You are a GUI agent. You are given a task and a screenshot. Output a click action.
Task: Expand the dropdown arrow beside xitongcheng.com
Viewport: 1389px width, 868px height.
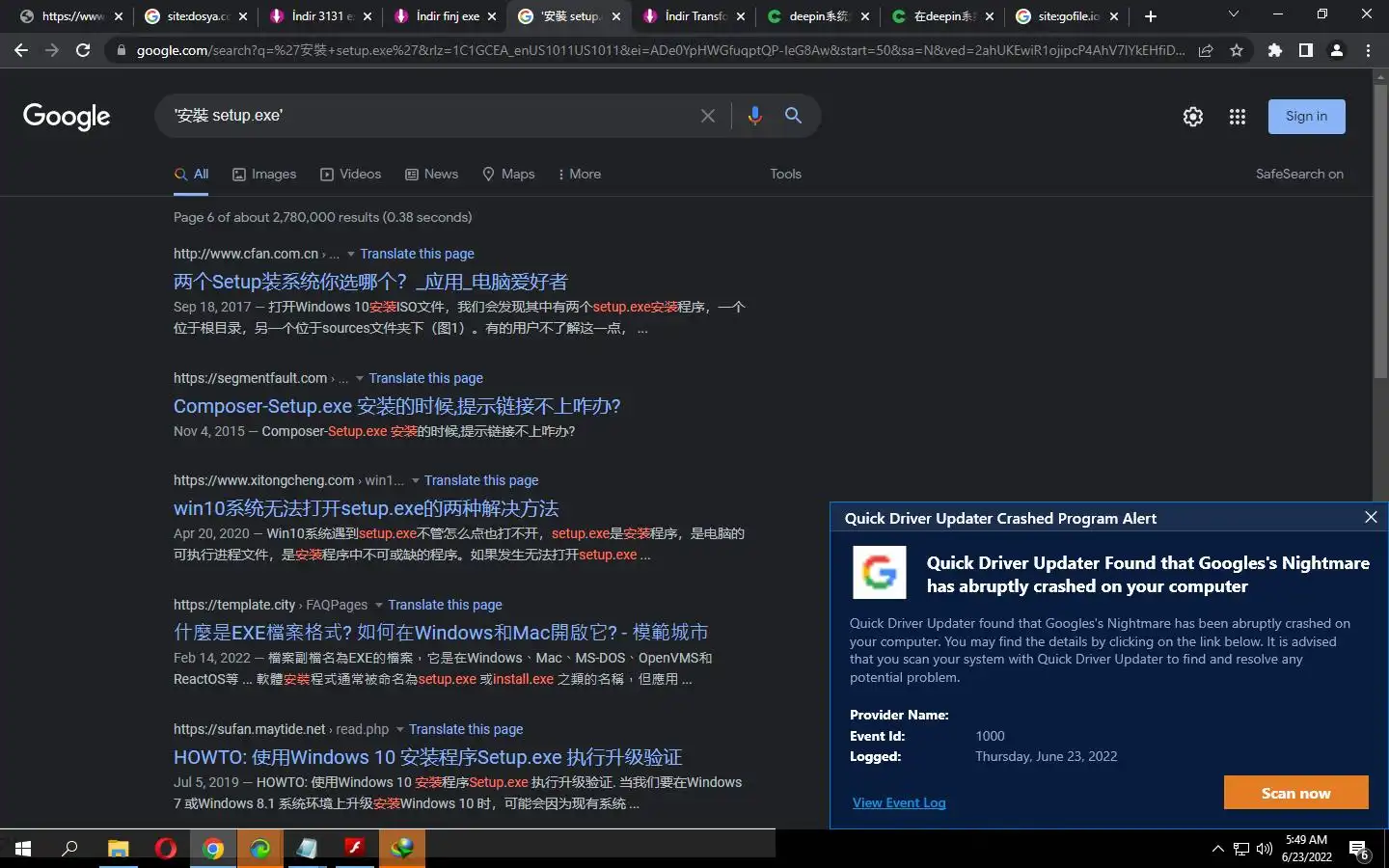[416, 480]
